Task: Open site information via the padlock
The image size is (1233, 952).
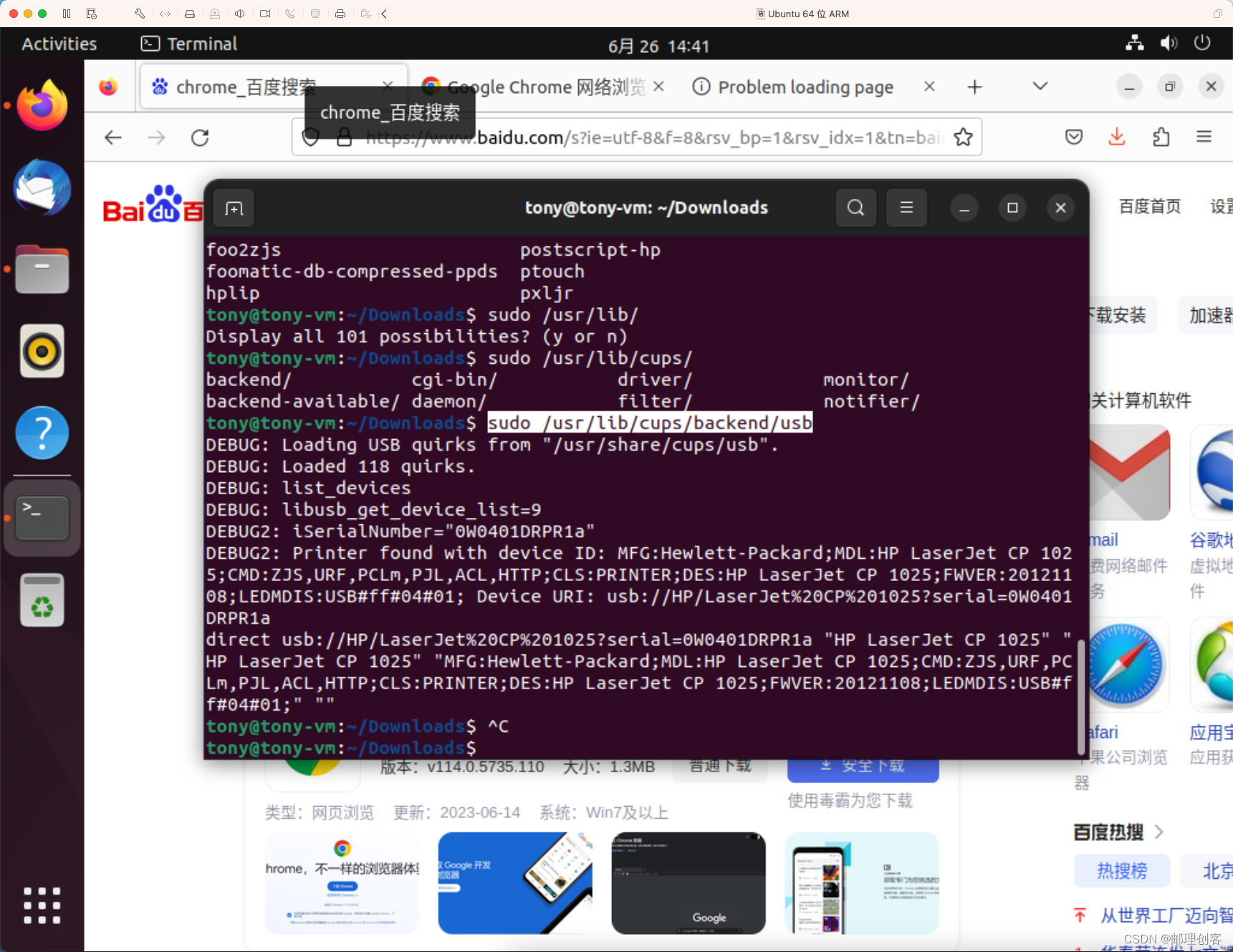Action: coord(345,137)
